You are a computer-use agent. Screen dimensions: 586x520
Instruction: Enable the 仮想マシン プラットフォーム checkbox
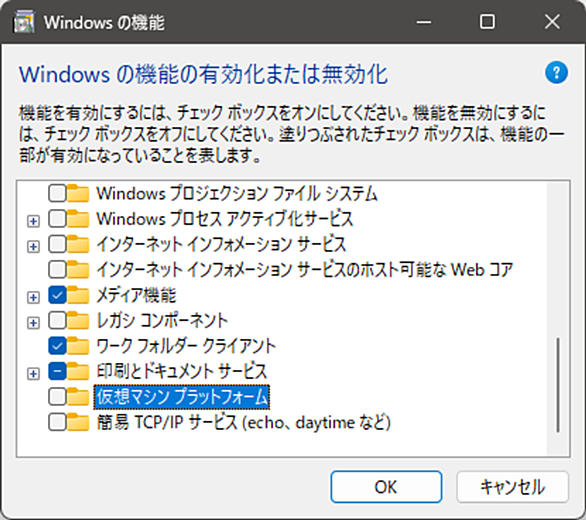(57, 397)
